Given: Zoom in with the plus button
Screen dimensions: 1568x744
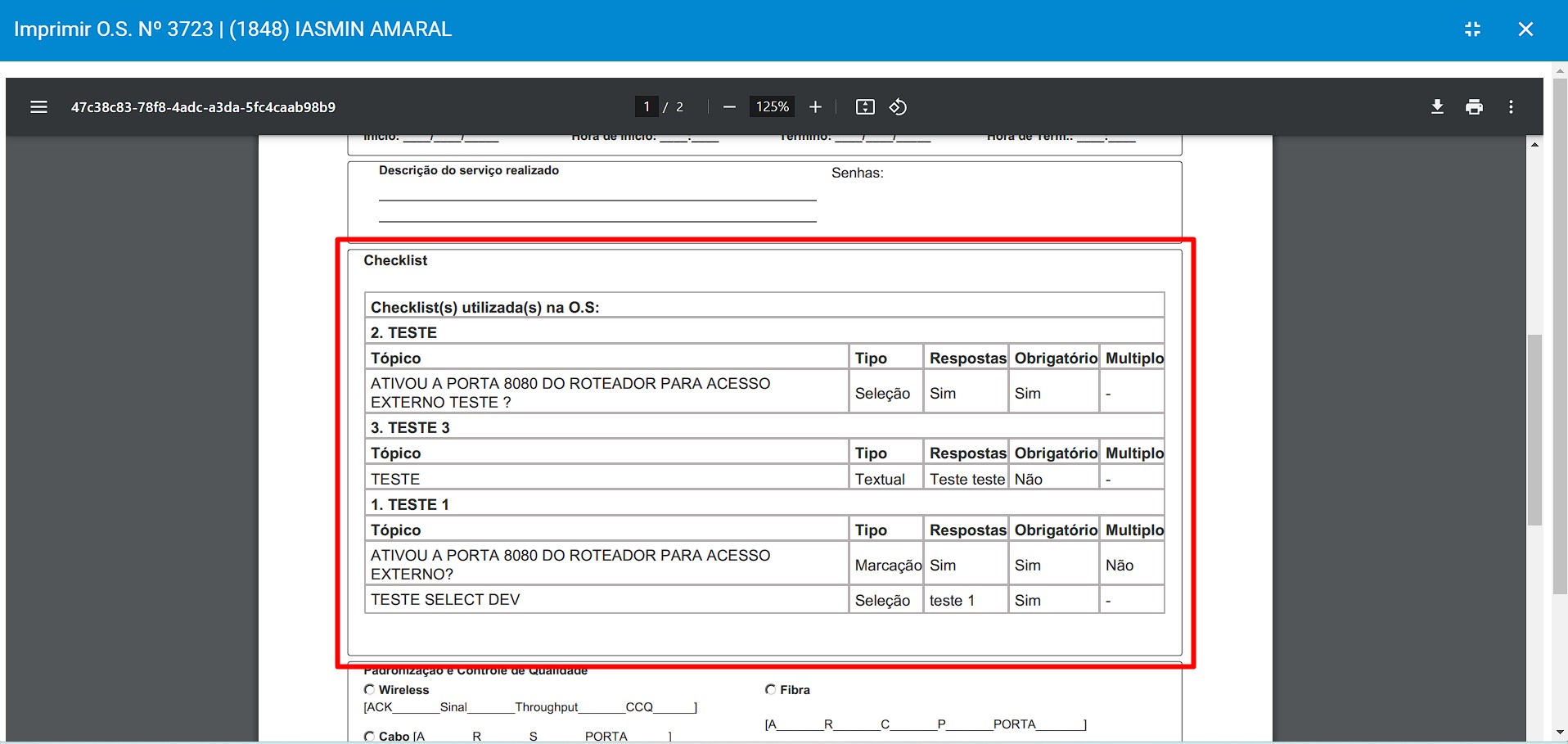Looking at the screenshot, I should click(x=815, y=107).
